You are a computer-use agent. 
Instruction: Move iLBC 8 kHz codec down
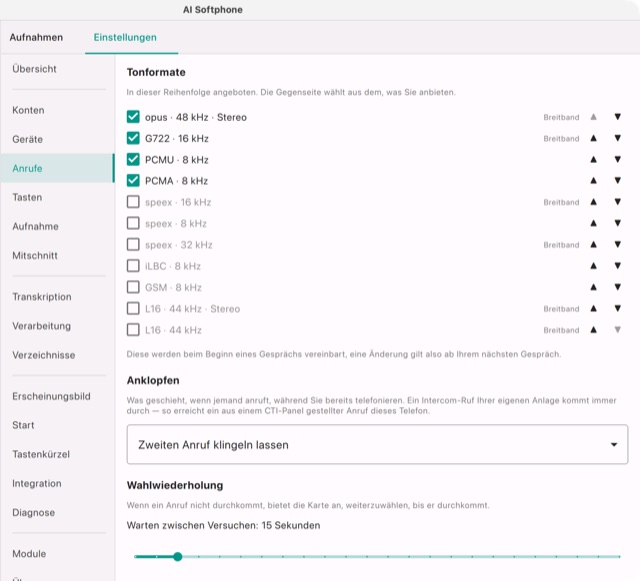tap(618, 266)
